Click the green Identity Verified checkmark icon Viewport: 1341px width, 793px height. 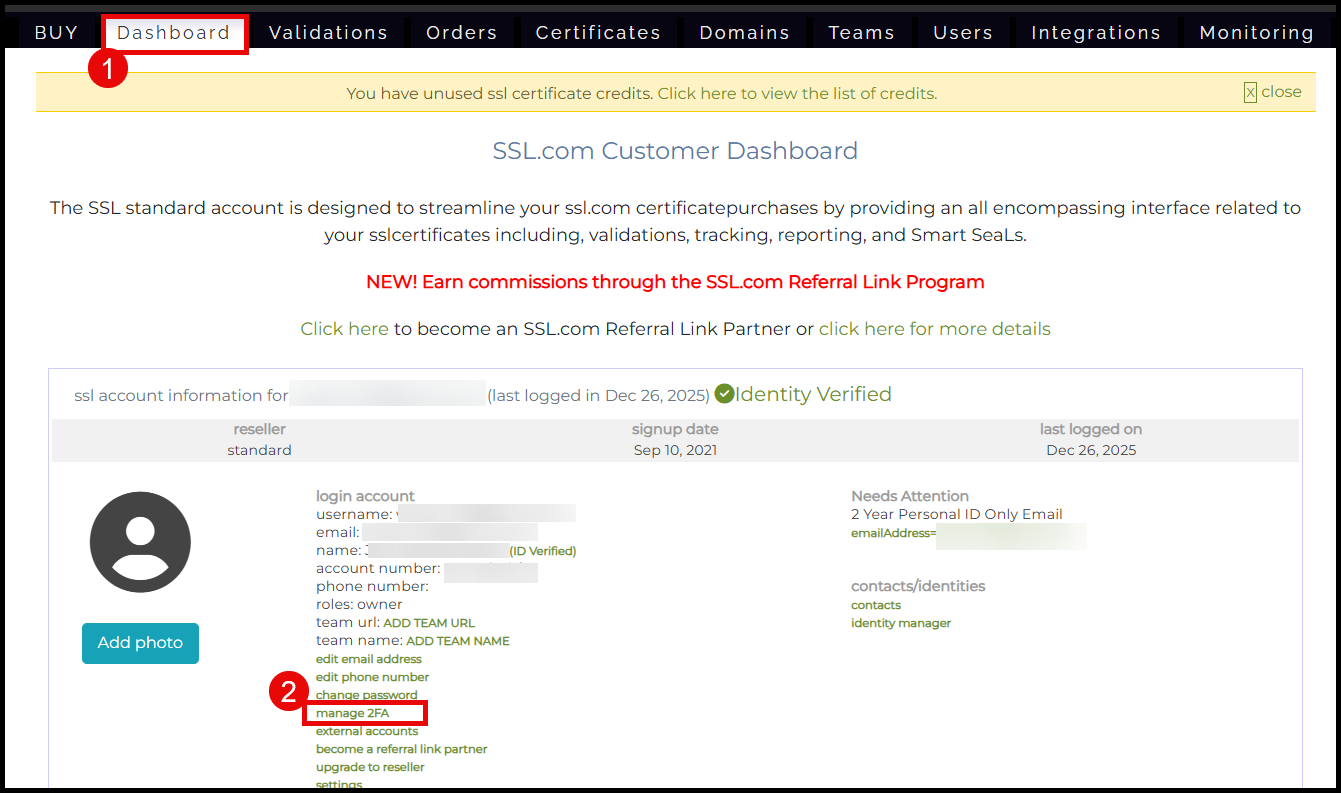point(725,395)
